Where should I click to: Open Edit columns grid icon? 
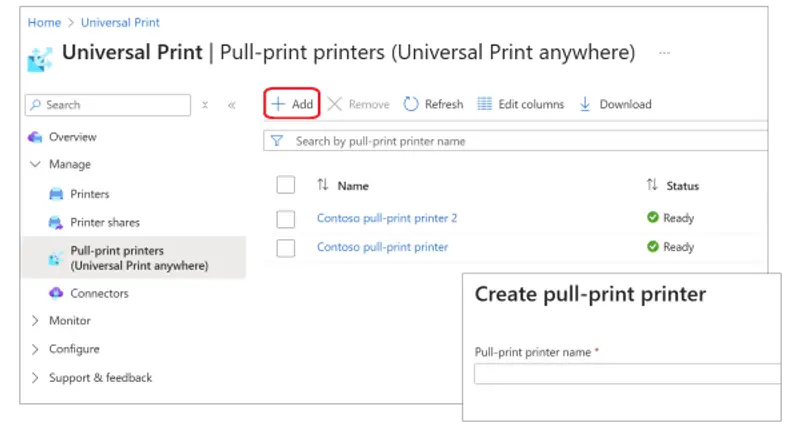pyautogui.click(x=484, y=104)
